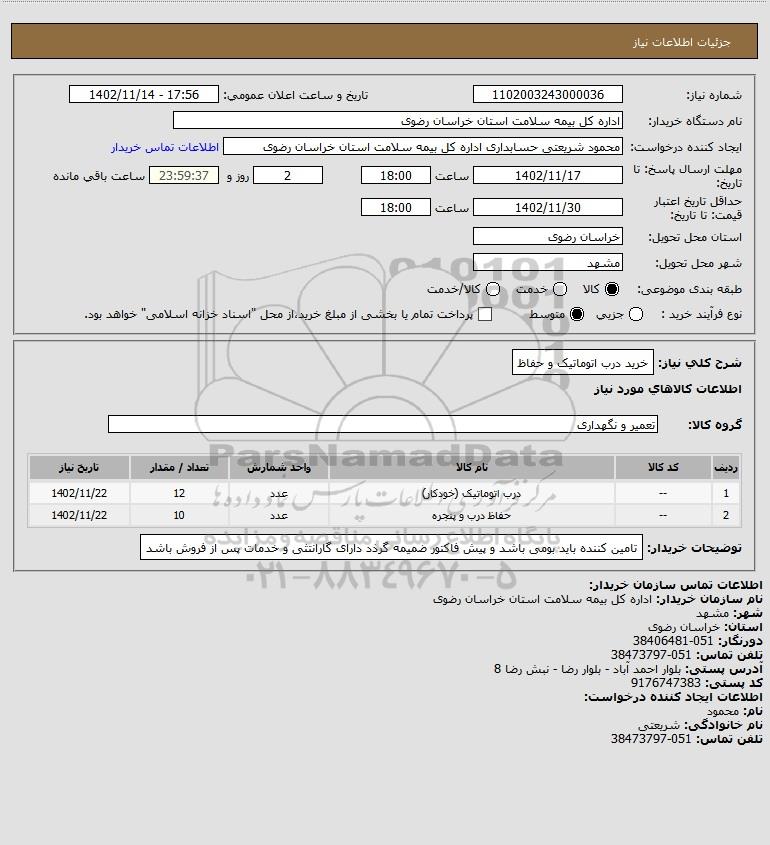Viewport: 770px width, 845px height.
Task: Click the تعداد / مقدار column header
Action: (x=179, y=467)
